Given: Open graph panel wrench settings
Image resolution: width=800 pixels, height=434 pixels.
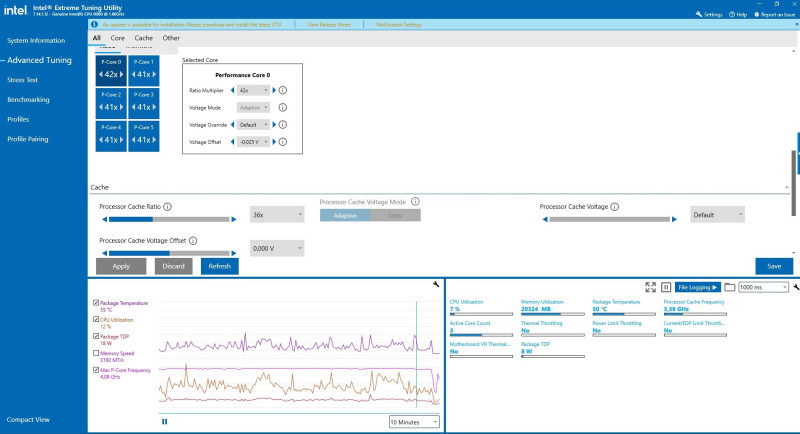Looking at the screenshot, I should [436, 284].
